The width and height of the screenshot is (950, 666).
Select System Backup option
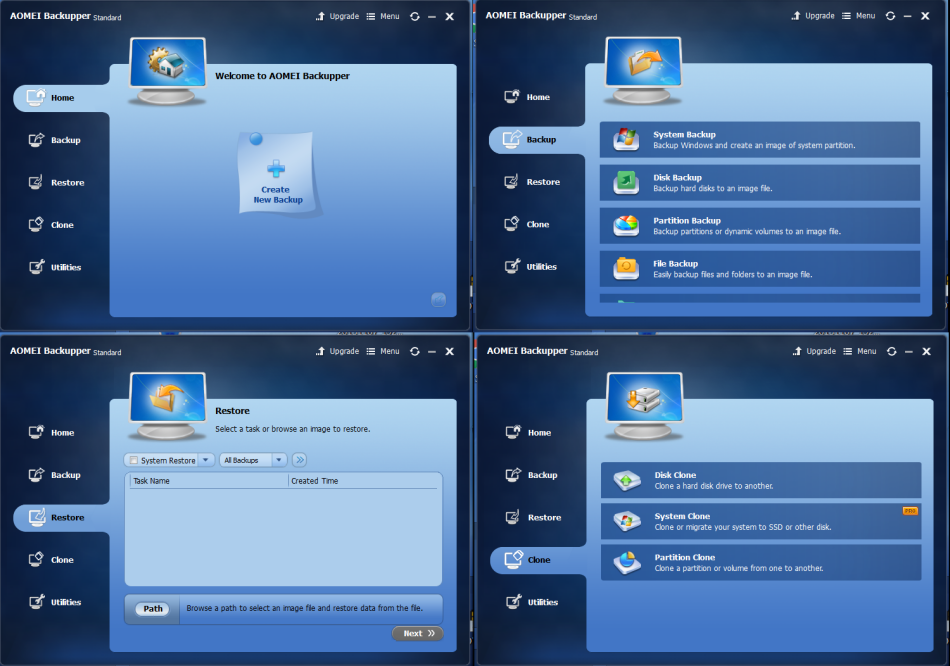tap(760, 139)
